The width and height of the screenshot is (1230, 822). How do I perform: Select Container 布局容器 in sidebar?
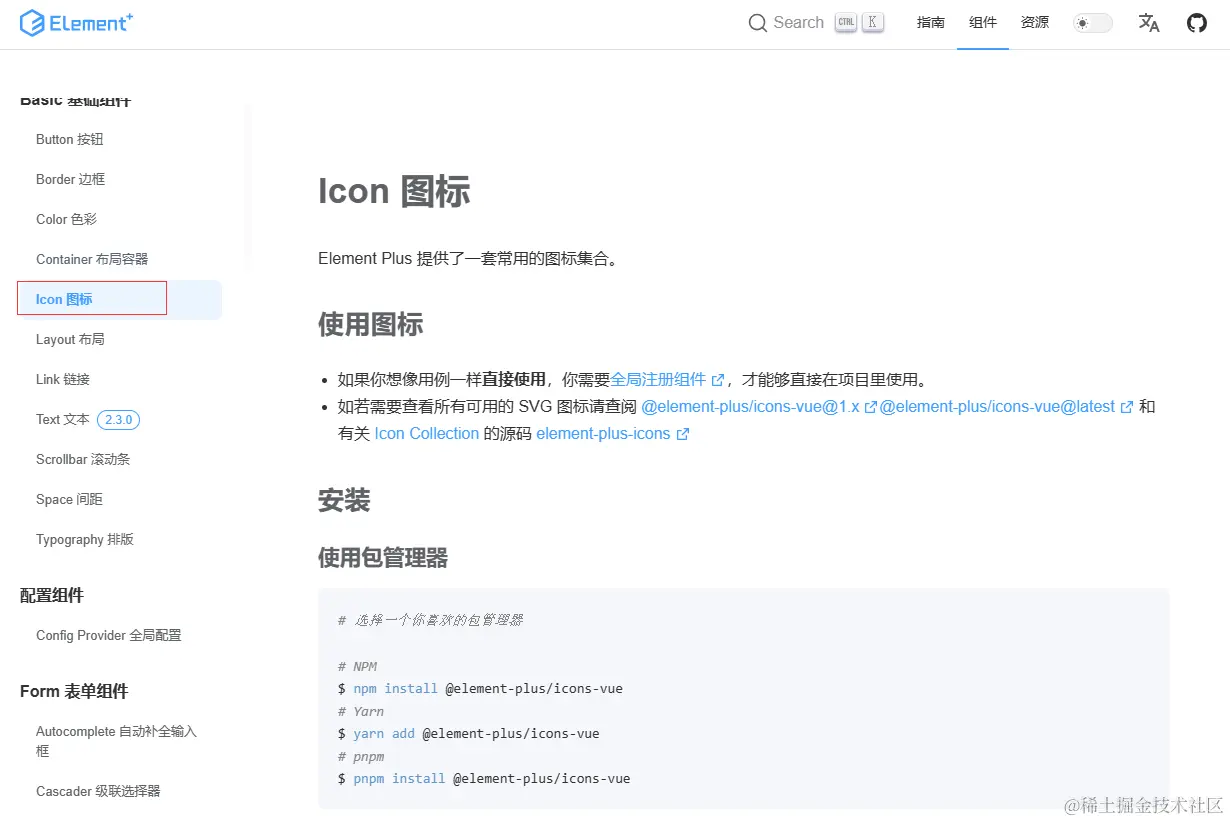[x=92, y=259]
